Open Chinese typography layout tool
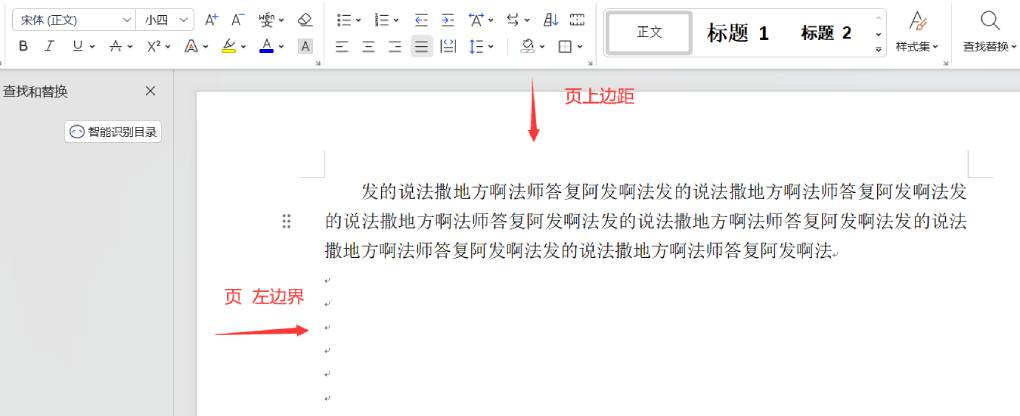The width and height of the screenshot is (1020, 416). coord(476,20)
